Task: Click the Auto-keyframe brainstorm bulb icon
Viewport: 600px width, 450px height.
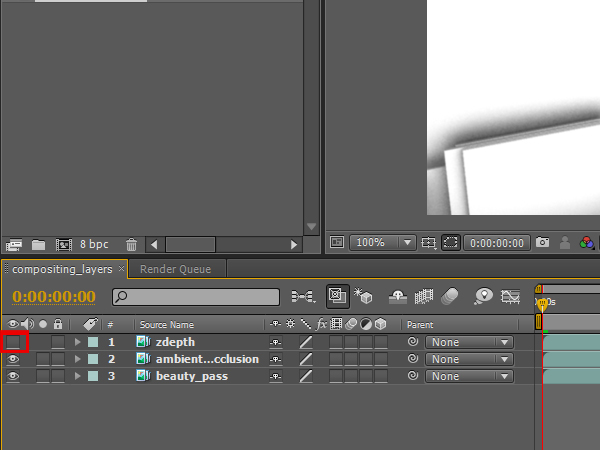Action: [484, 297]
